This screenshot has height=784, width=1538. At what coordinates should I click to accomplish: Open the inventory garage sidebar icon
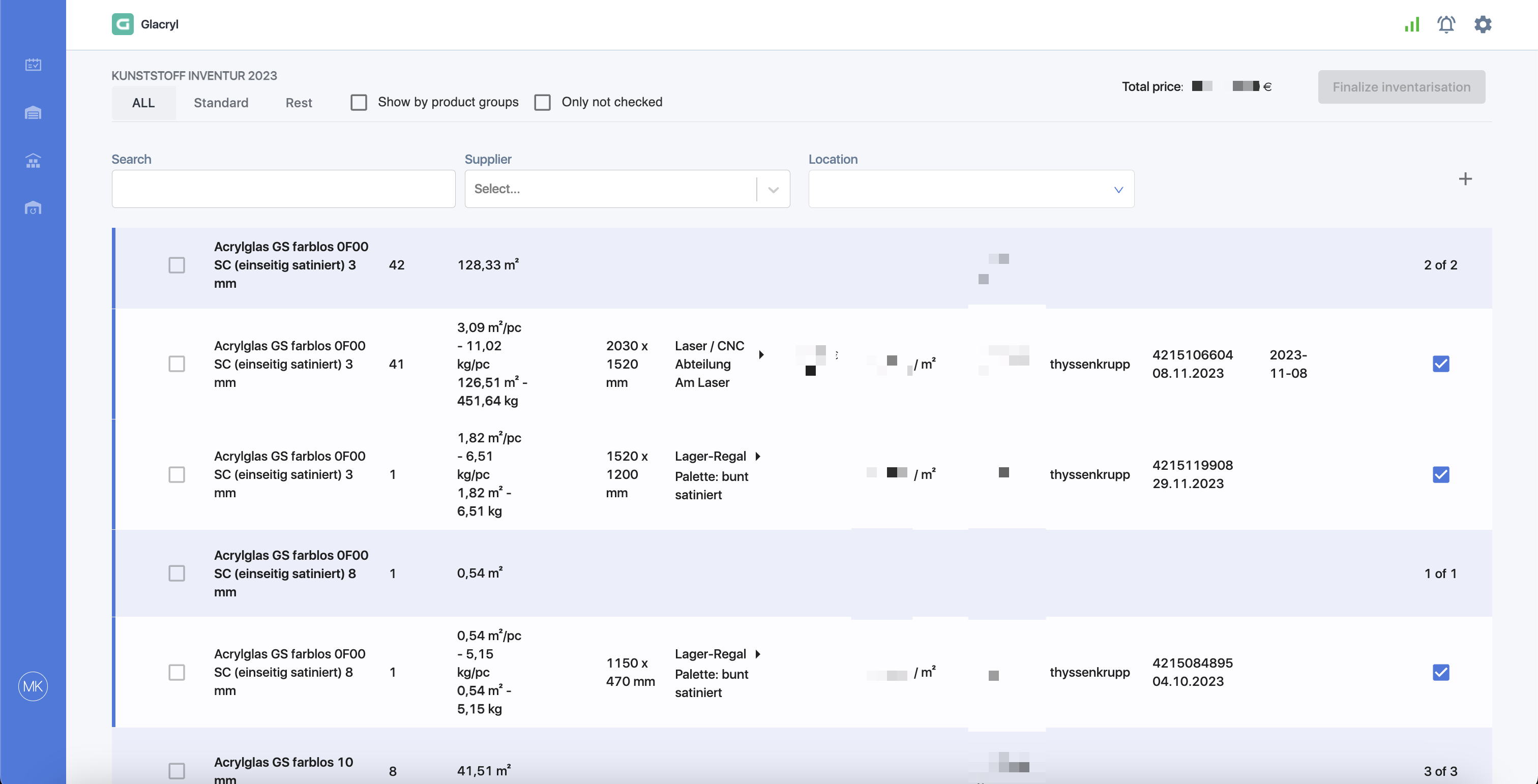33,208
